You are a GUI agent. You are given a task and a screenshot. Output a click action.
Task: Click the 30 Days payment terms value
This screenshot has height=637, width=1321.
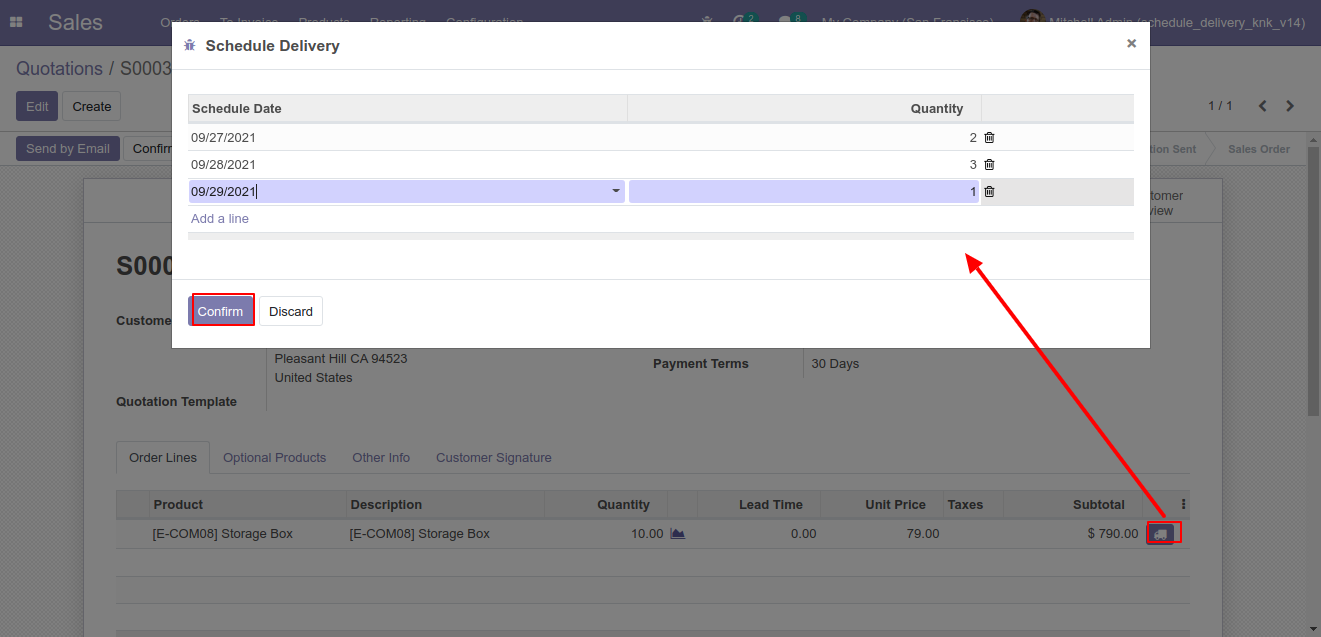click(x=835, y=364)
